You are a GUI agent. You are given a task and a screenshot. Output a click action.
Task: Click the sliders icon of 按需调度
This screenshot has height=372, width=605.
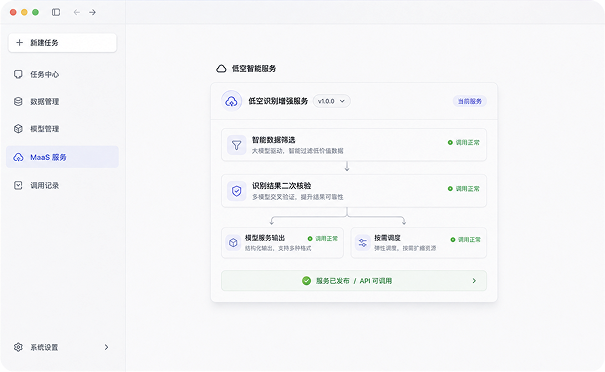(363, 243)
